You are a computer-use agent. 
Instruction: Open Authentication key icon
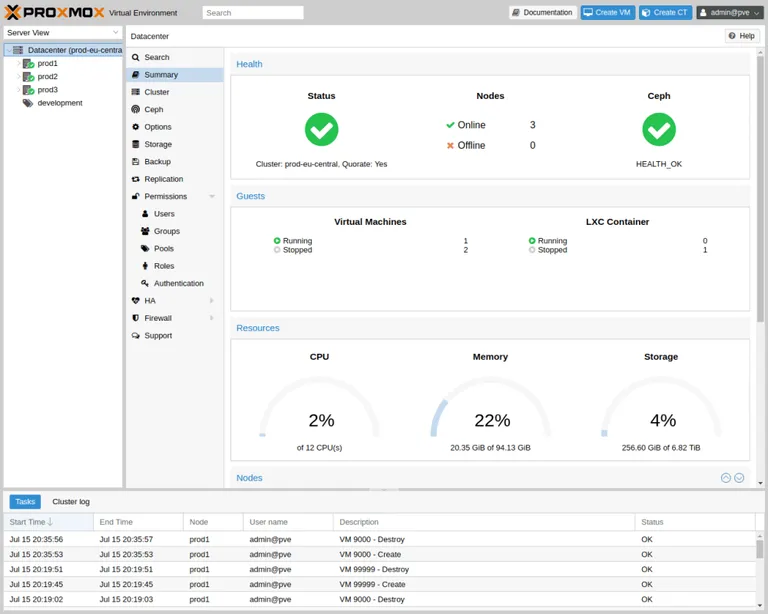tap(145, 283)
